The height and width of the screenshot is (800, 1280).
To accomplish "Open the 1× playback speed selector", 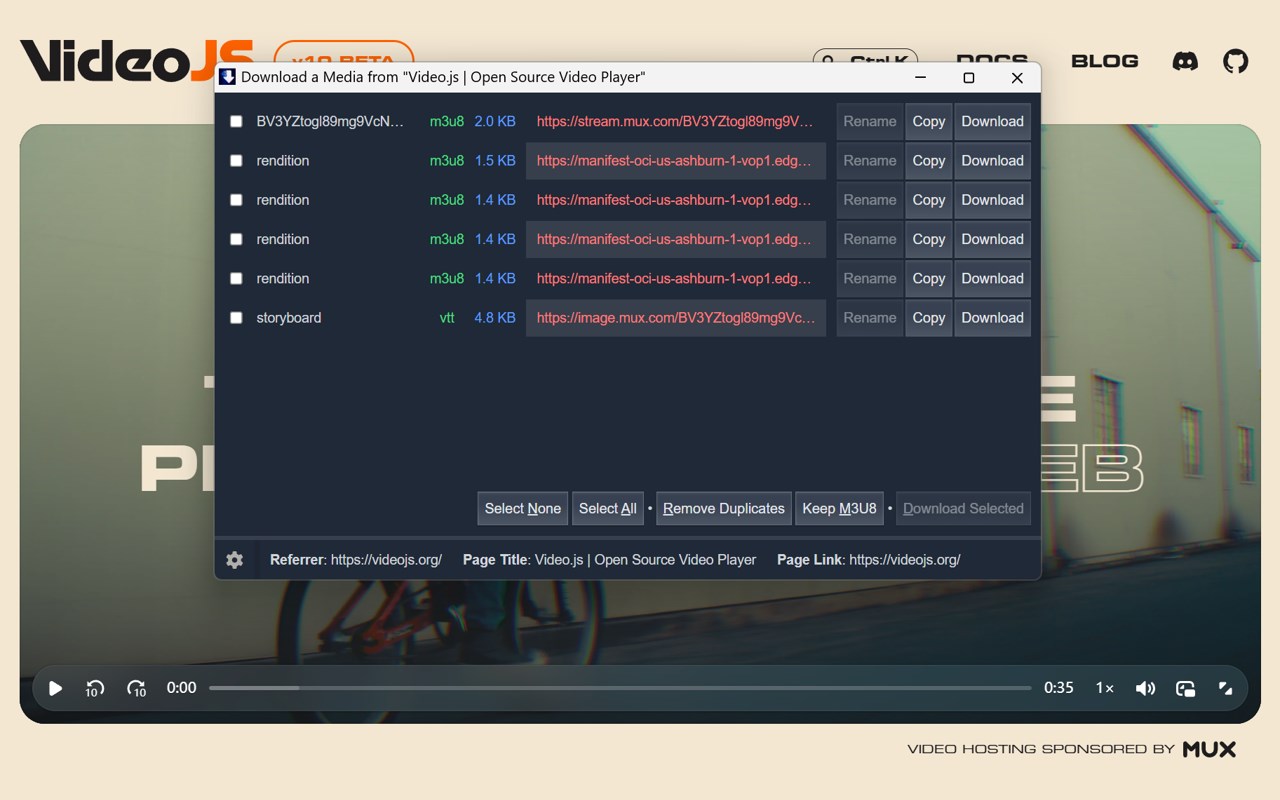I will click(x=1104, y=688).
